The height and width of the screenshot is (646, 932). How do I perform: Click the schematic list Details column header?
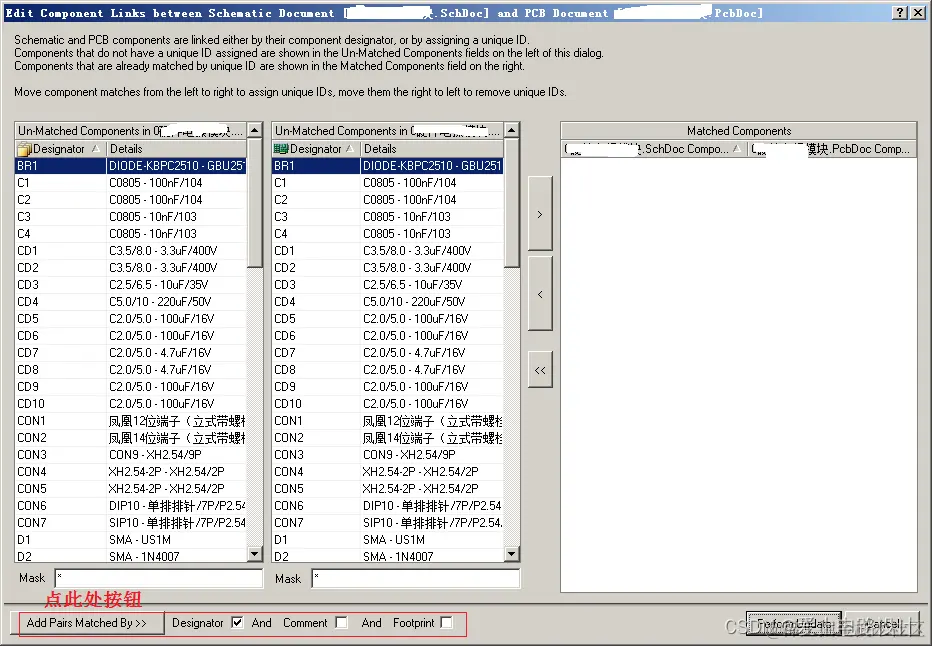pyautogui.click(x=176, y=149)
